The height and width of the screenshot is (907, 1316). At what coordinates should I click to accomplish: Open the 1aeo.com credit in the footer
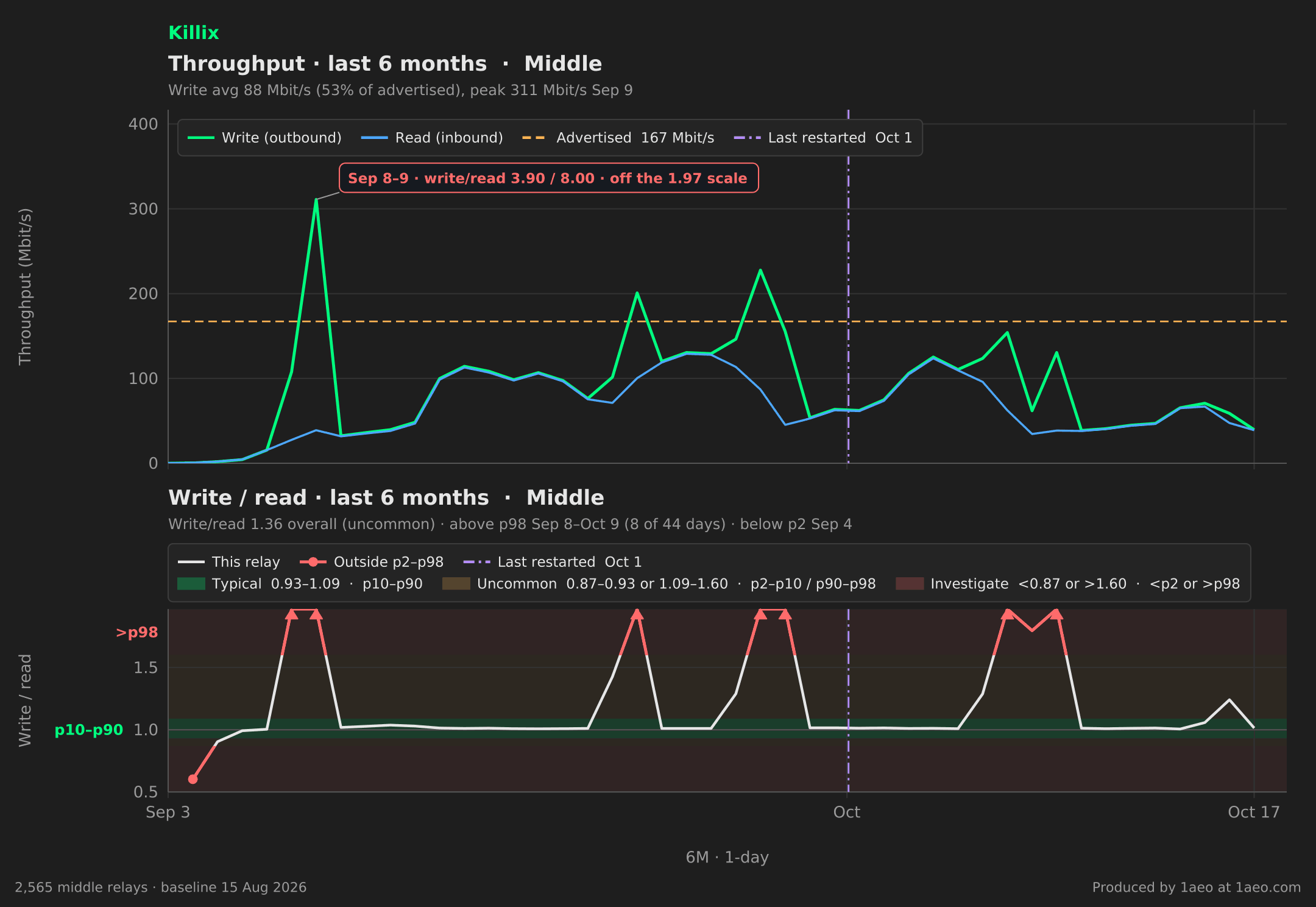(1196, 887)
